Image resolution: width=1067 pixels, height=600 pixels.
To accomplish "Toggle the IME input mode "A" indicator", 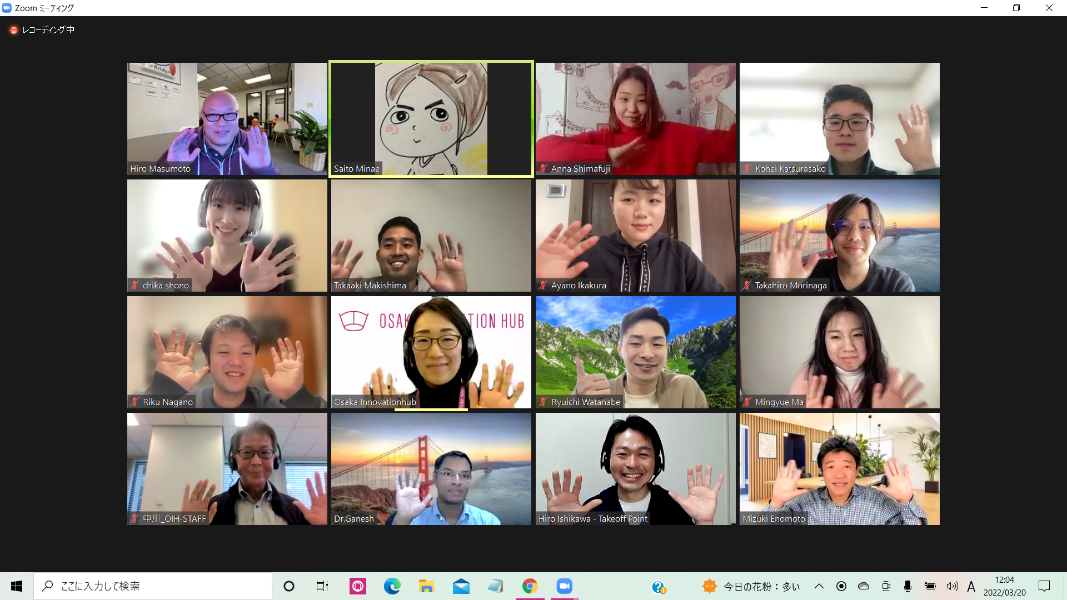I will point(971,586).
